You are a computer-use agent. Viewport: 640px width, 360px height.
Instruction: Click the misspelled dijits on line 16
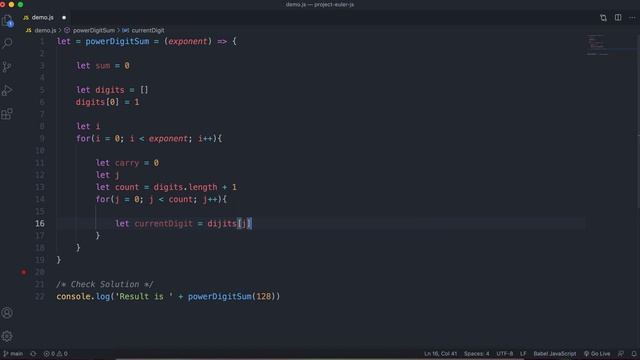(x=222, y=224)
